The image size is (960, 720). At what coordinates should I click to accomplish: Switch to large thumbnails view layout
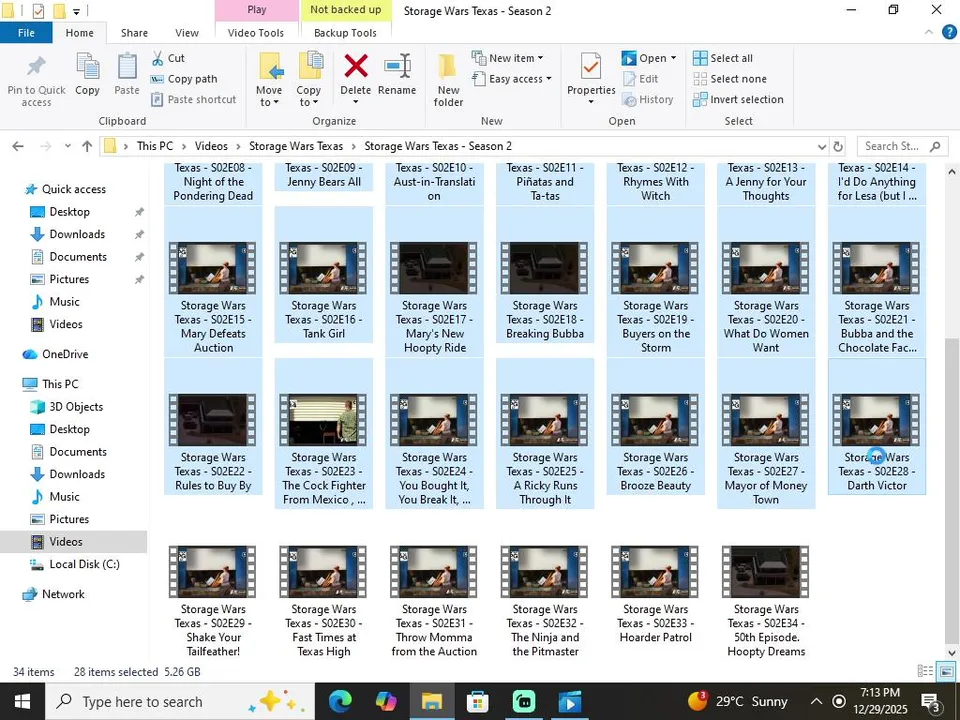945,672
